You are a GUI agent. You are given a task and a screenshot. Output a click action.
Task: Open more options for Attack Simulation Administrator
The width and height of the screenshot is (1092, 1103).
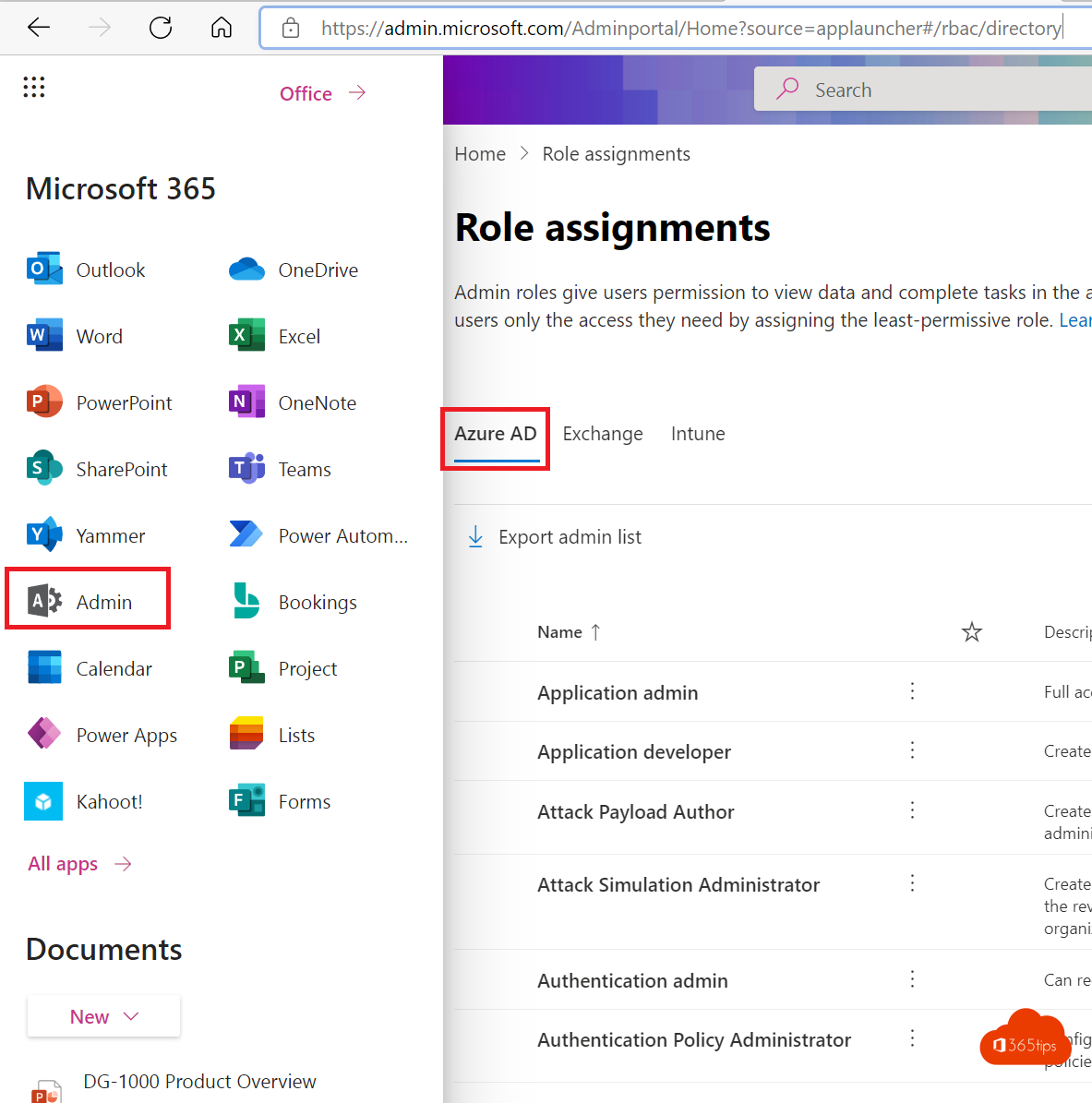tap(913, 883)
